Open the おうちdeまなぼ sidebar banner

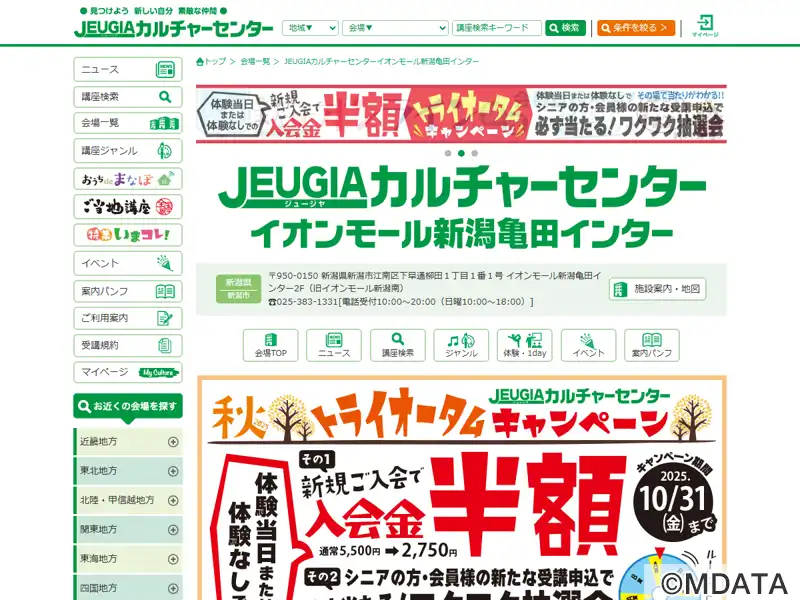coord(128,179)
